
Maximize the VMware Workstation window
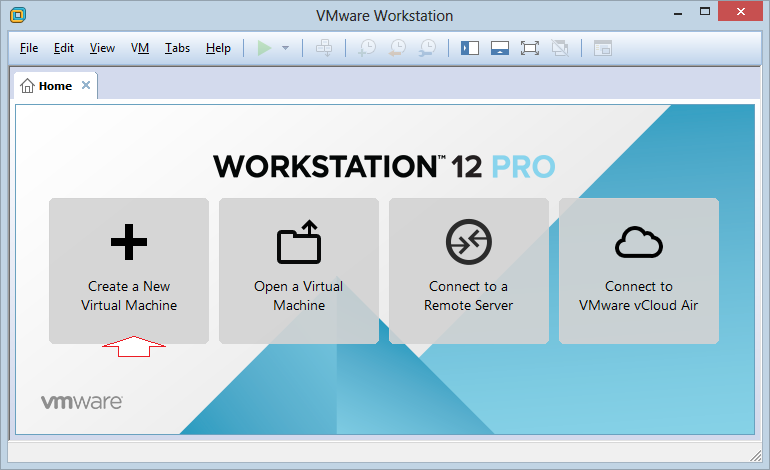705,11
